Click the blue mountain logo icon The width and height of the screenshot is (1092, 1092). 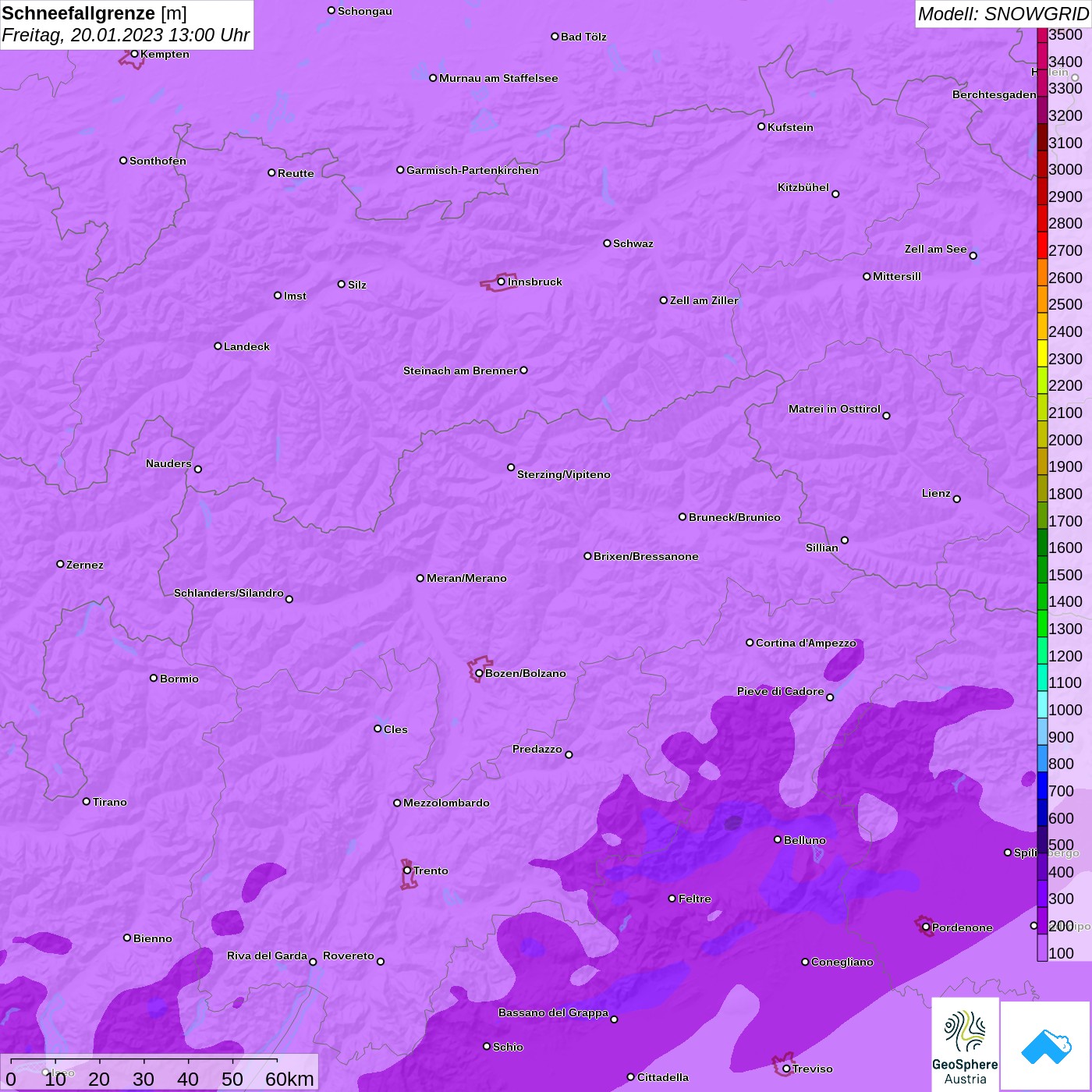click(x=1046, y=1046)
